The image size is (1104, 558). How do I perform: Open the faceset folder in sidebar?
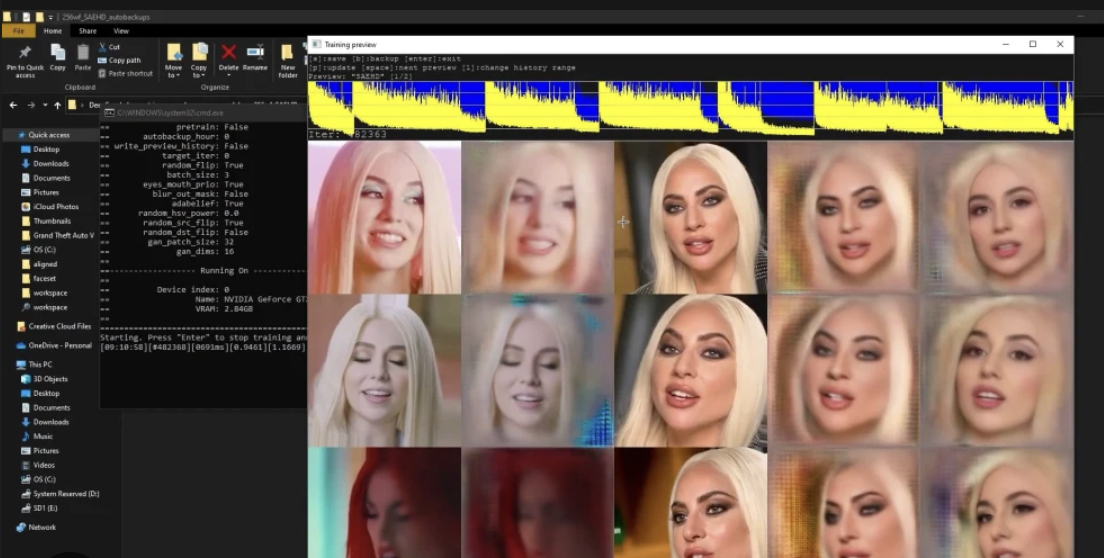pyautogui.click(x=38, y=279)
